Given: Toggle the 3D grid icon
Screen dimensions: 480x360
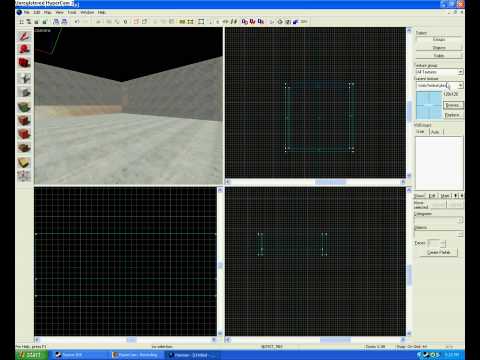Looking at the screenshot, I should pyautogui.click(x=29, y=22).
